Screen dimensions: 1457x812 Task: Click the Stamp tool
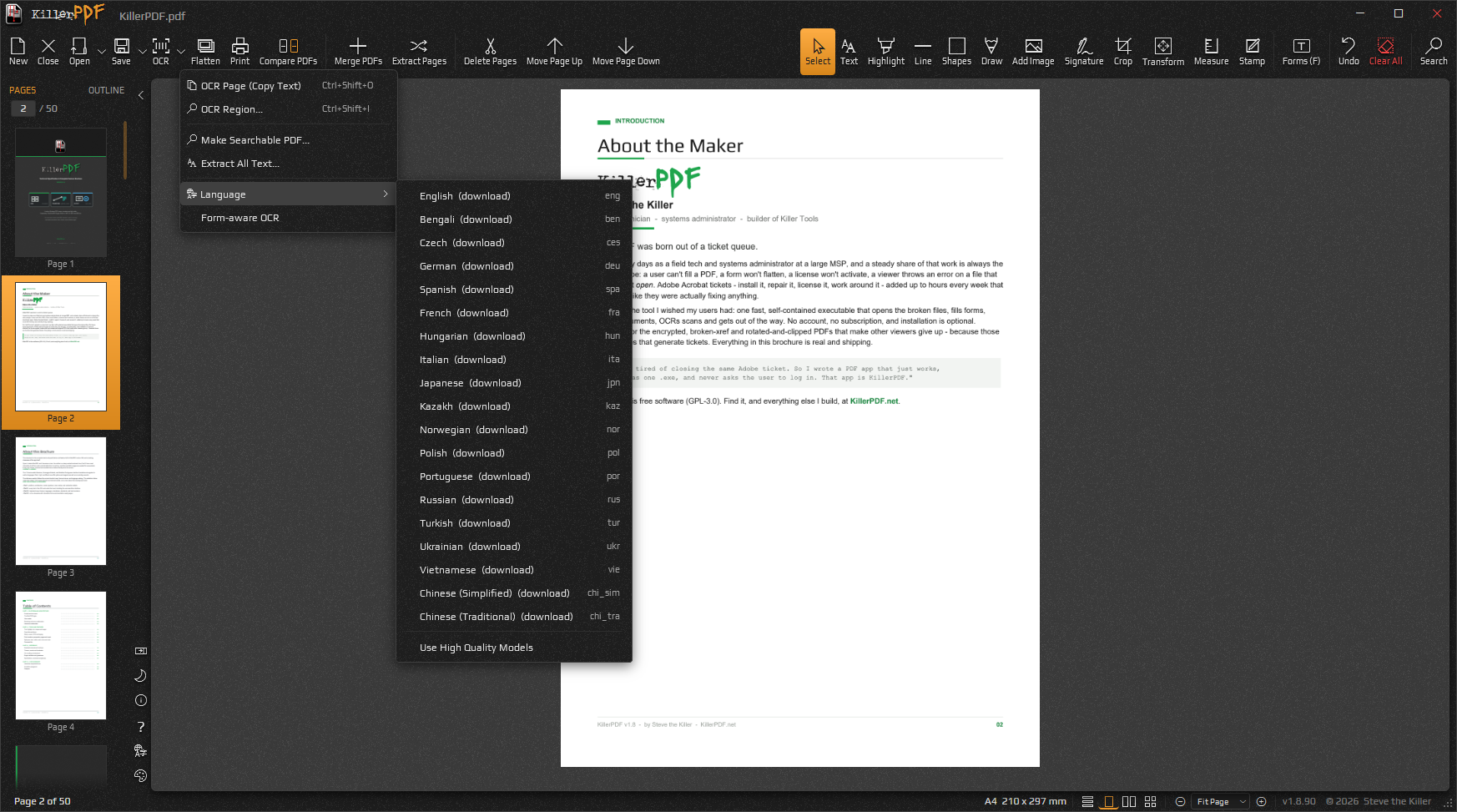(1252, 51)
